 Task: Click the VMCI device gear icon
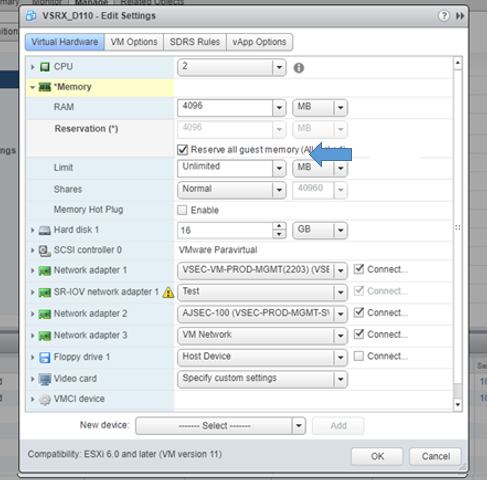pyautogui.click(x=45, y=399)
